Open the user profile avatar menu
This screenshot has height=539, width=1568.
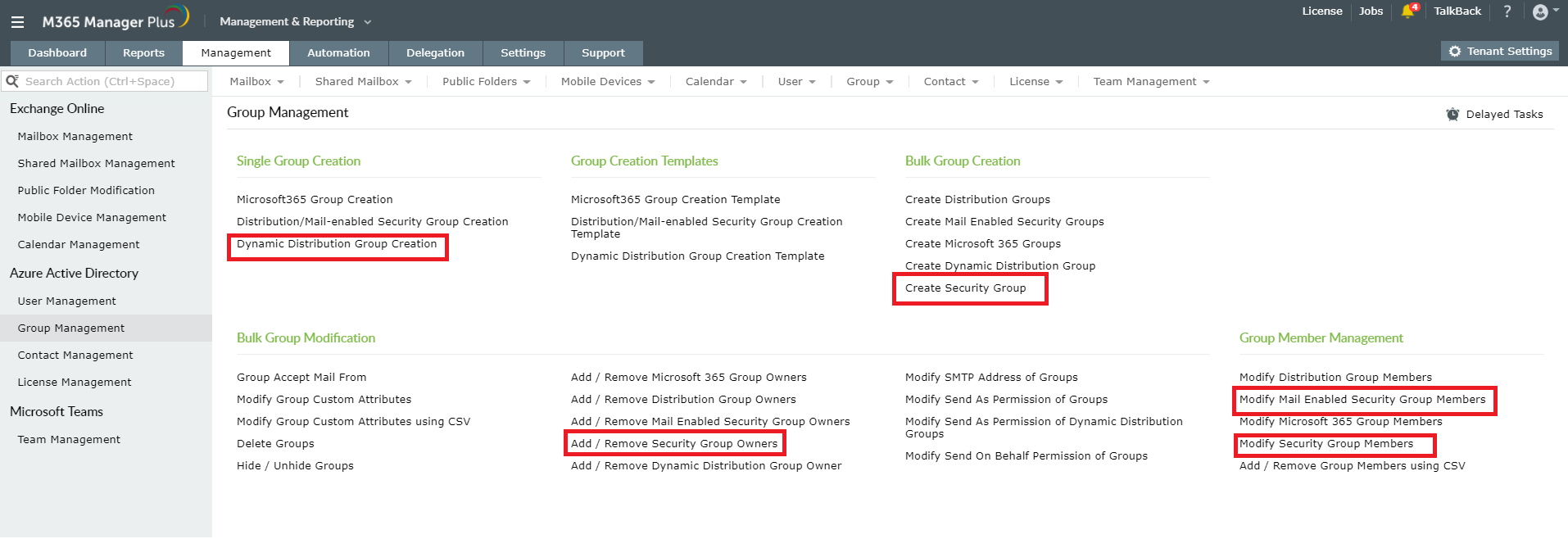point(1540,11)
